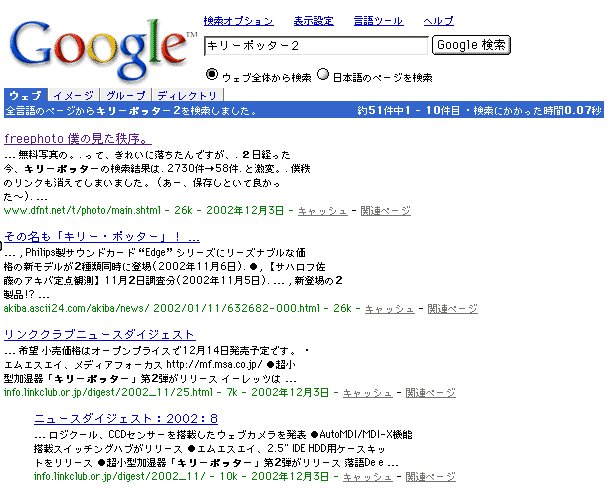This screenshot has width=610, height=490.
Task: Open 関連ページ link for akiba.ascii24.com result
Action: 452,309
